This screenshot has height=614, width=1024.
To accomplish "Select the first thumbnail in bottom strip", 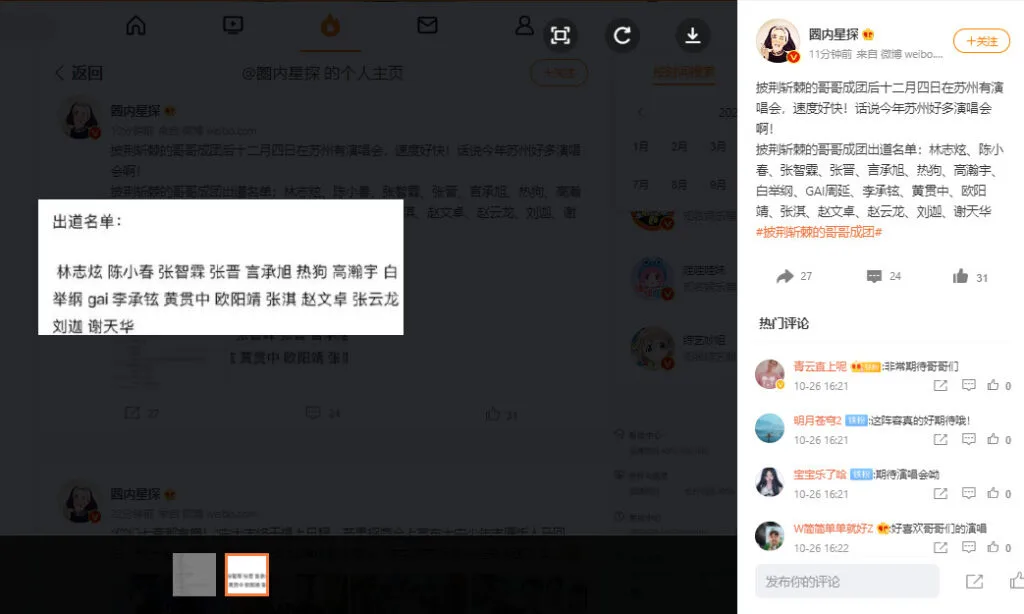I will (194, 575).
